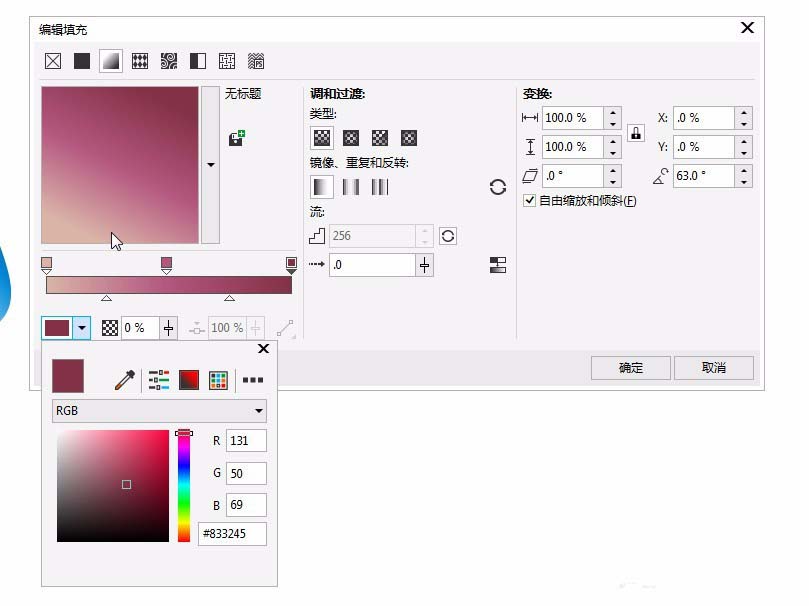The width and height of the screenshot is (809, 606).
Task: Select the Texture Fill icon
Action: tap(226, 61)
